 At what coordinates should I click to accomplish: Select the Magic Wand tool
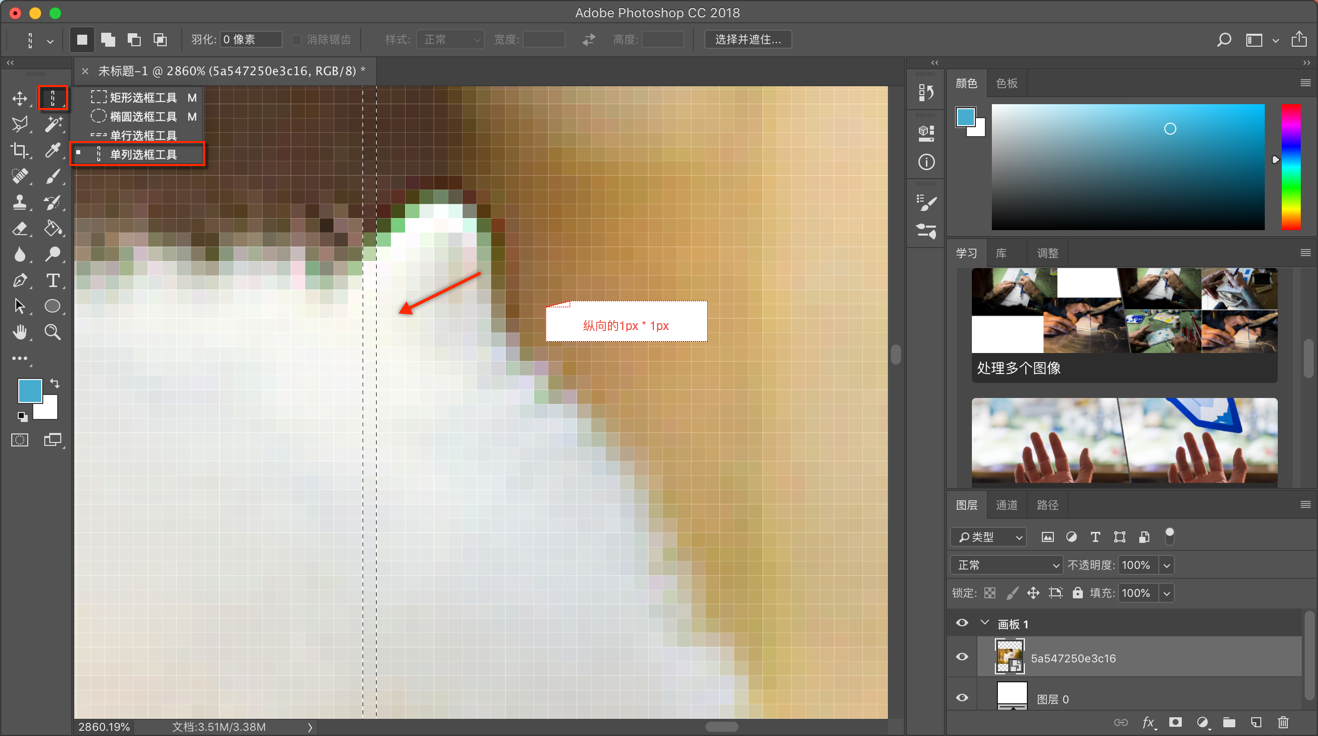pyautogui.click(x=53, y=124)
